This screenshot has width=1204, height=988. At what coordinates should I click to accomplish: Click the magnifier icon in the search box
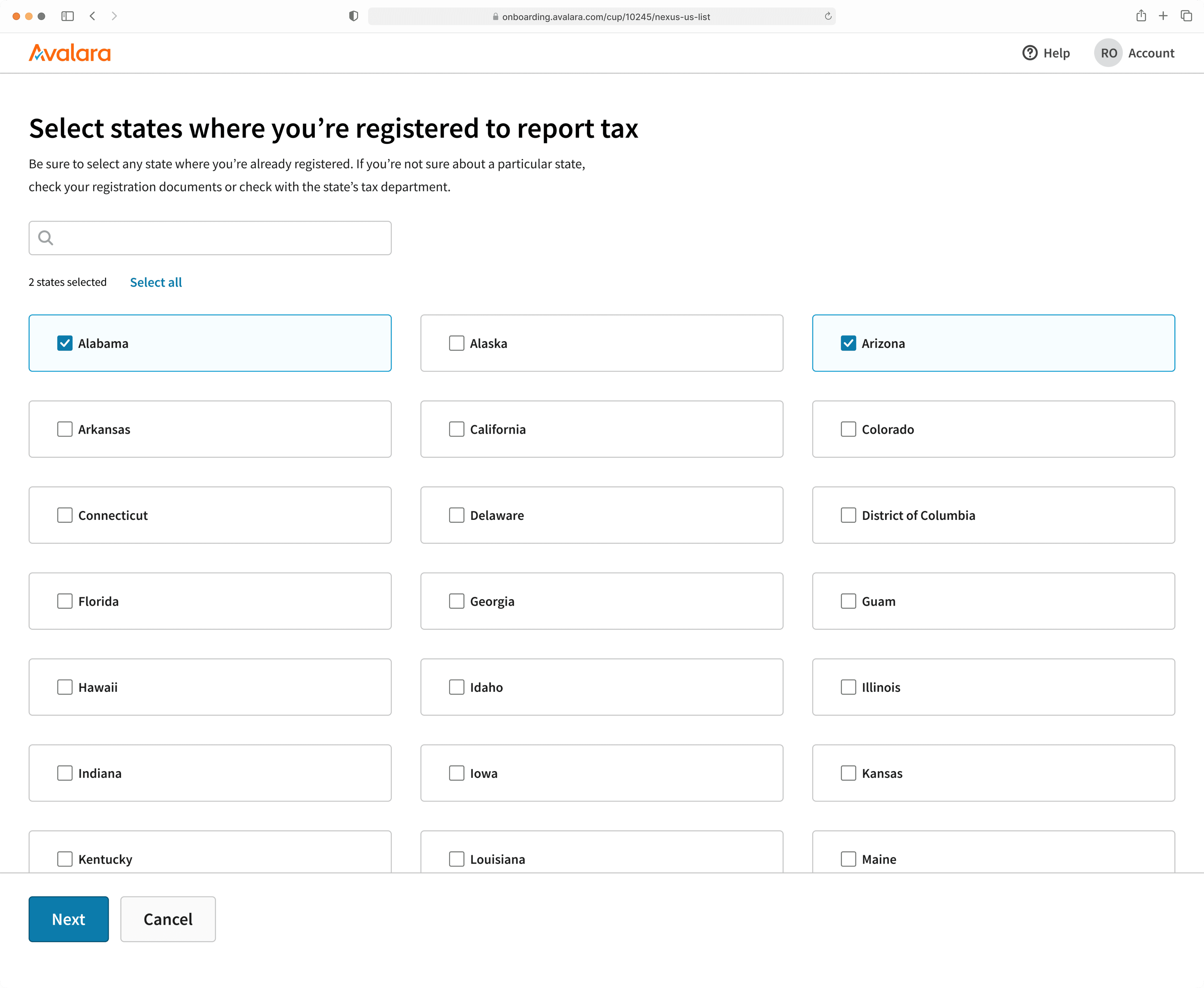pos(45,238)
